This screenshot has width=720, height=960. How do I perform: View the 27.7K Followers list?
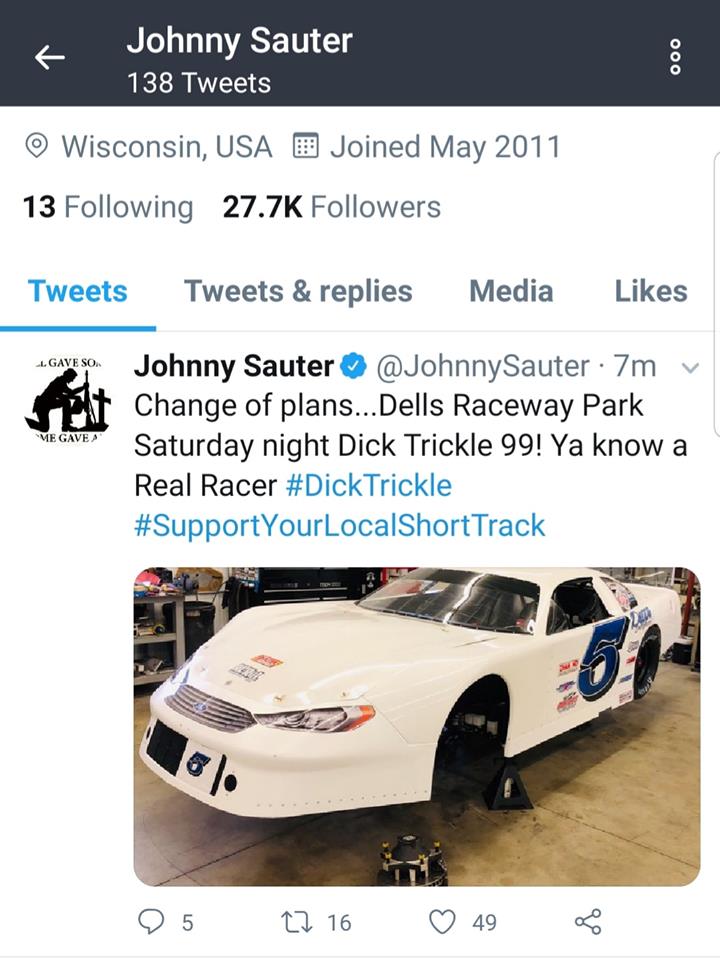coord(331,207)
